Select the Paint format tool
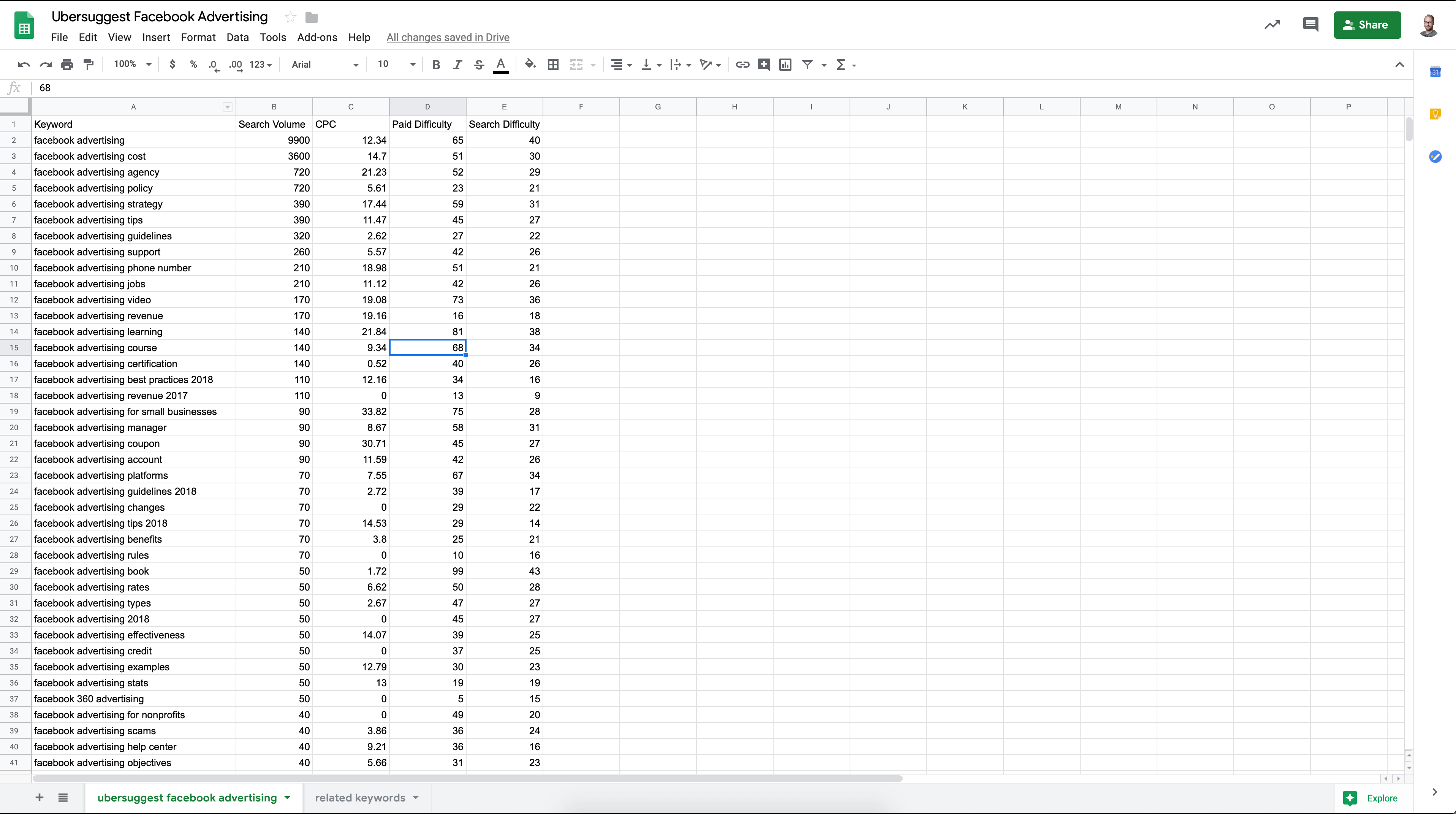Screen dimensions: 1456x814 88,65
